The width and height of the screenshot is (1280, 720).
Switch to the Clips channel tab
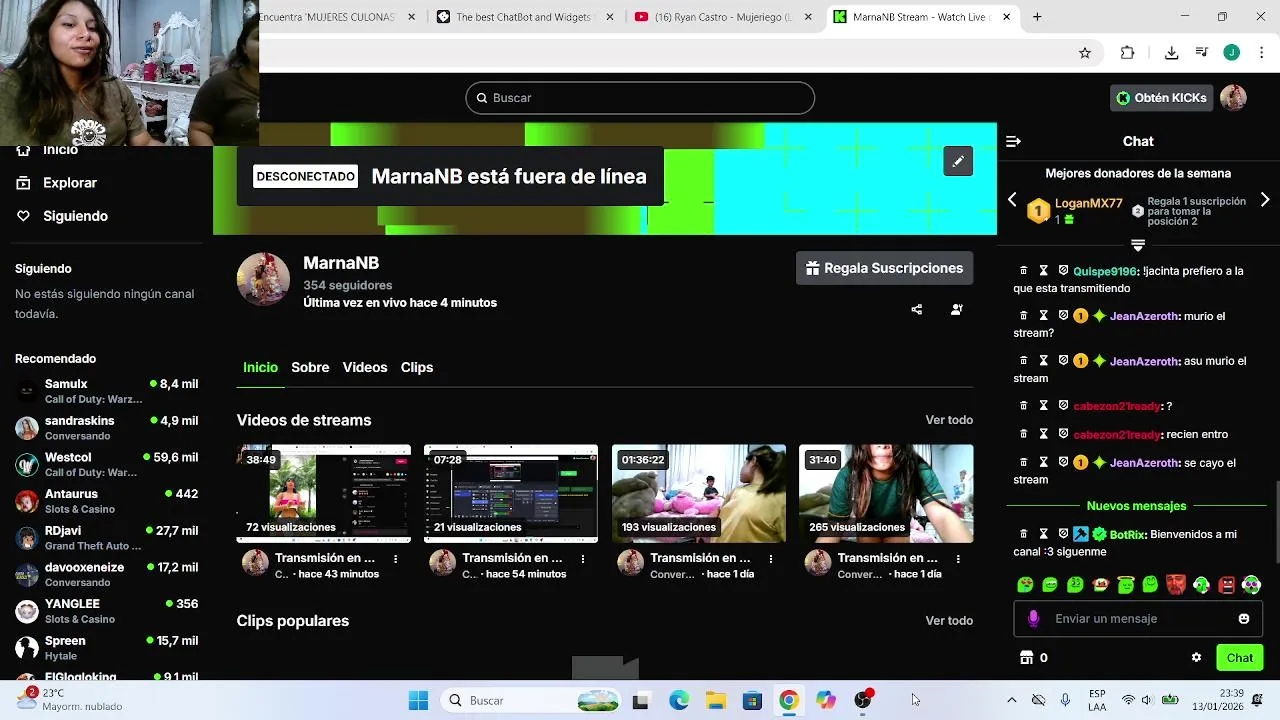[417, 367]
